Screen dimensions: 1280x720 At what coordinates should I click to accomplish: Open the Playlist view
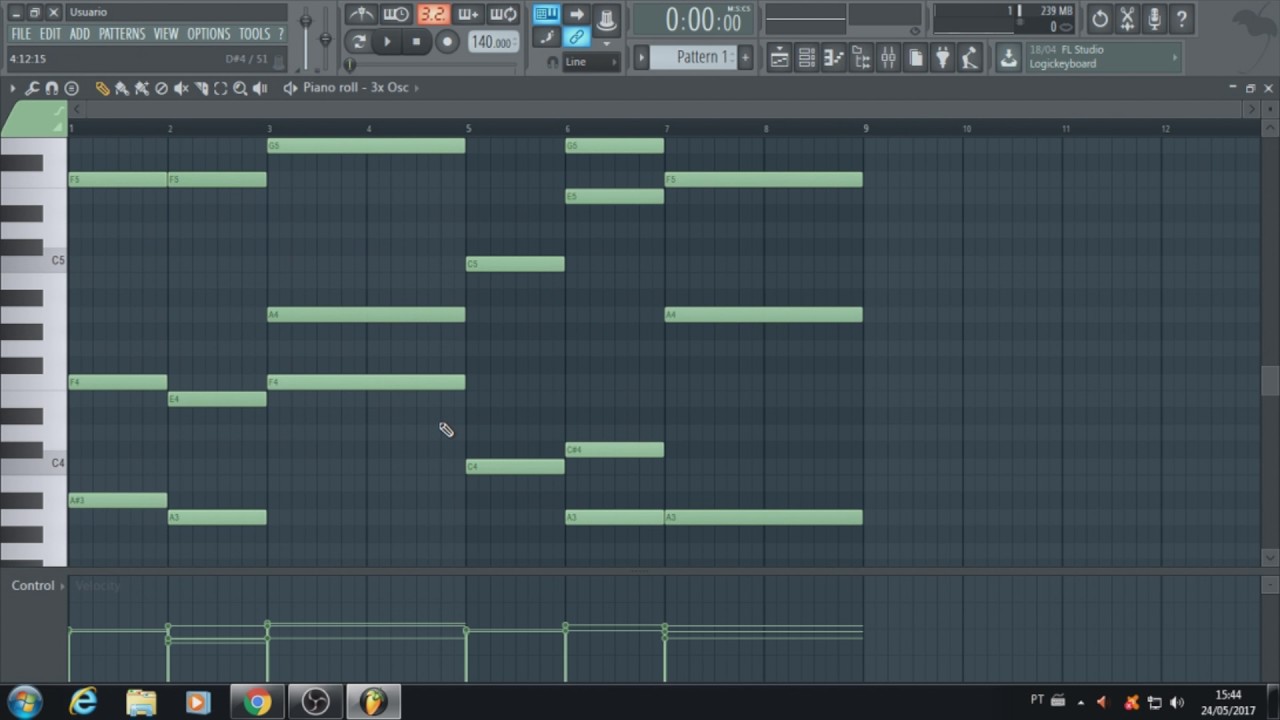[x=779, y=58]
